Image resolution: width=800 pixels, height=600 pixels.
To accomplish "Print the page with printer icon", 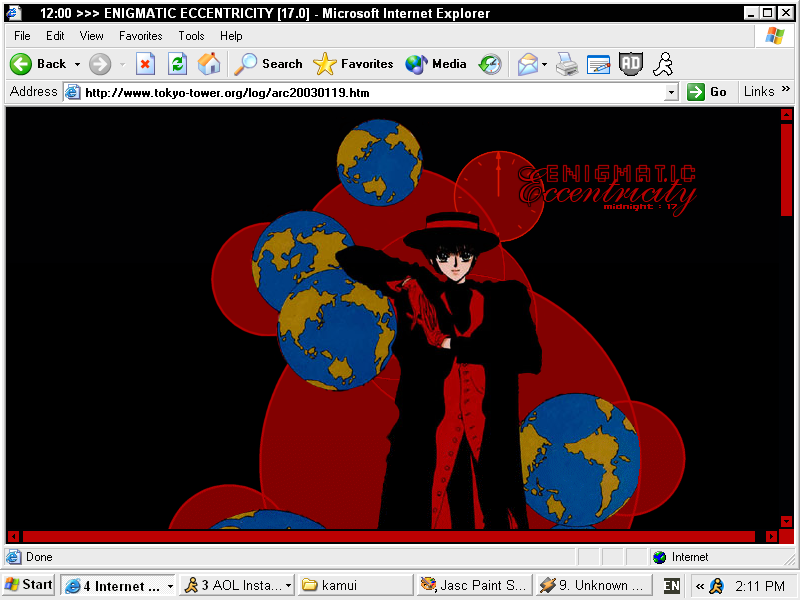I will (x=567, y=64).
